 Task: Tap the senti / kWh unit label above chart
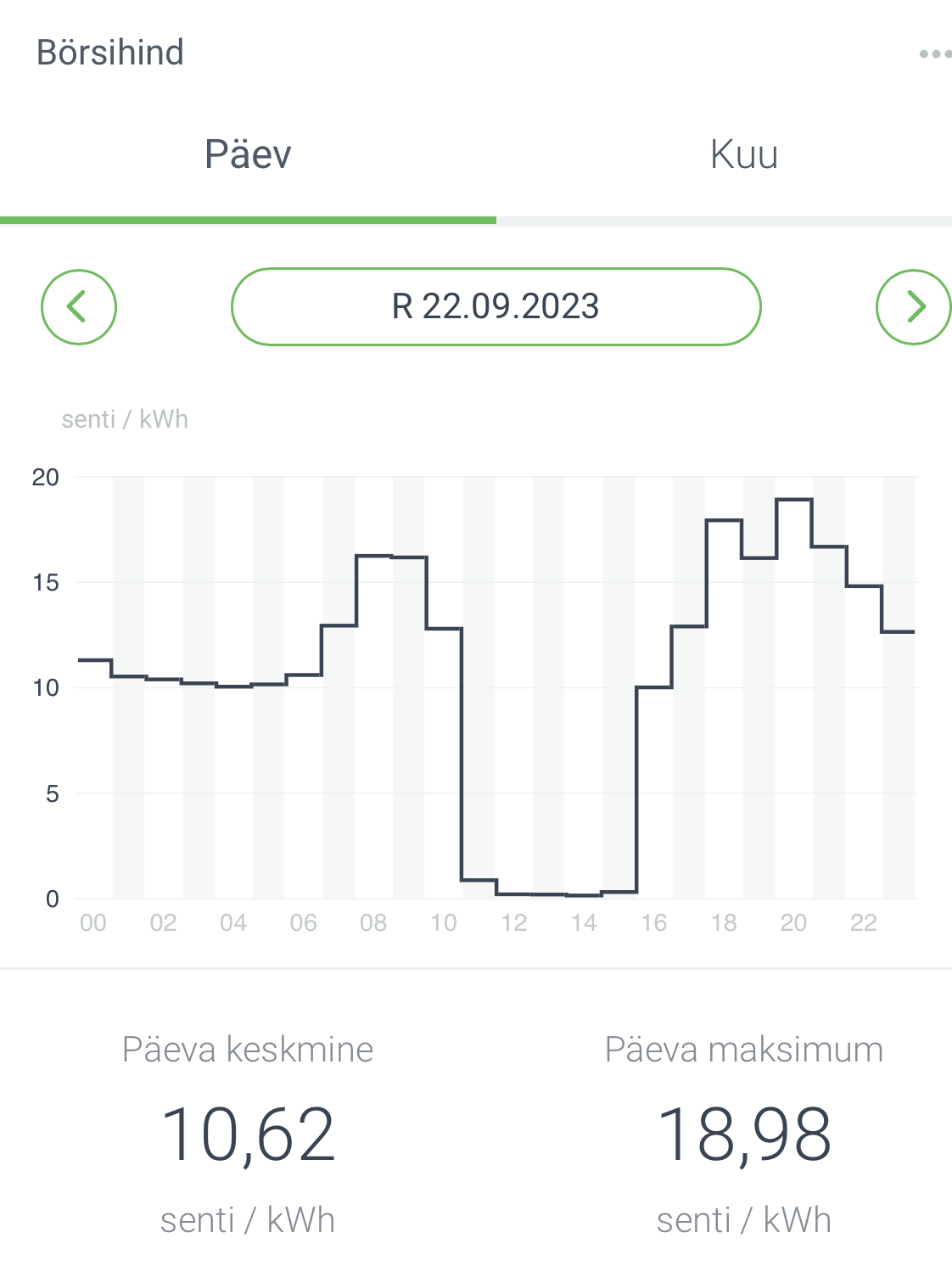(125, 419)
